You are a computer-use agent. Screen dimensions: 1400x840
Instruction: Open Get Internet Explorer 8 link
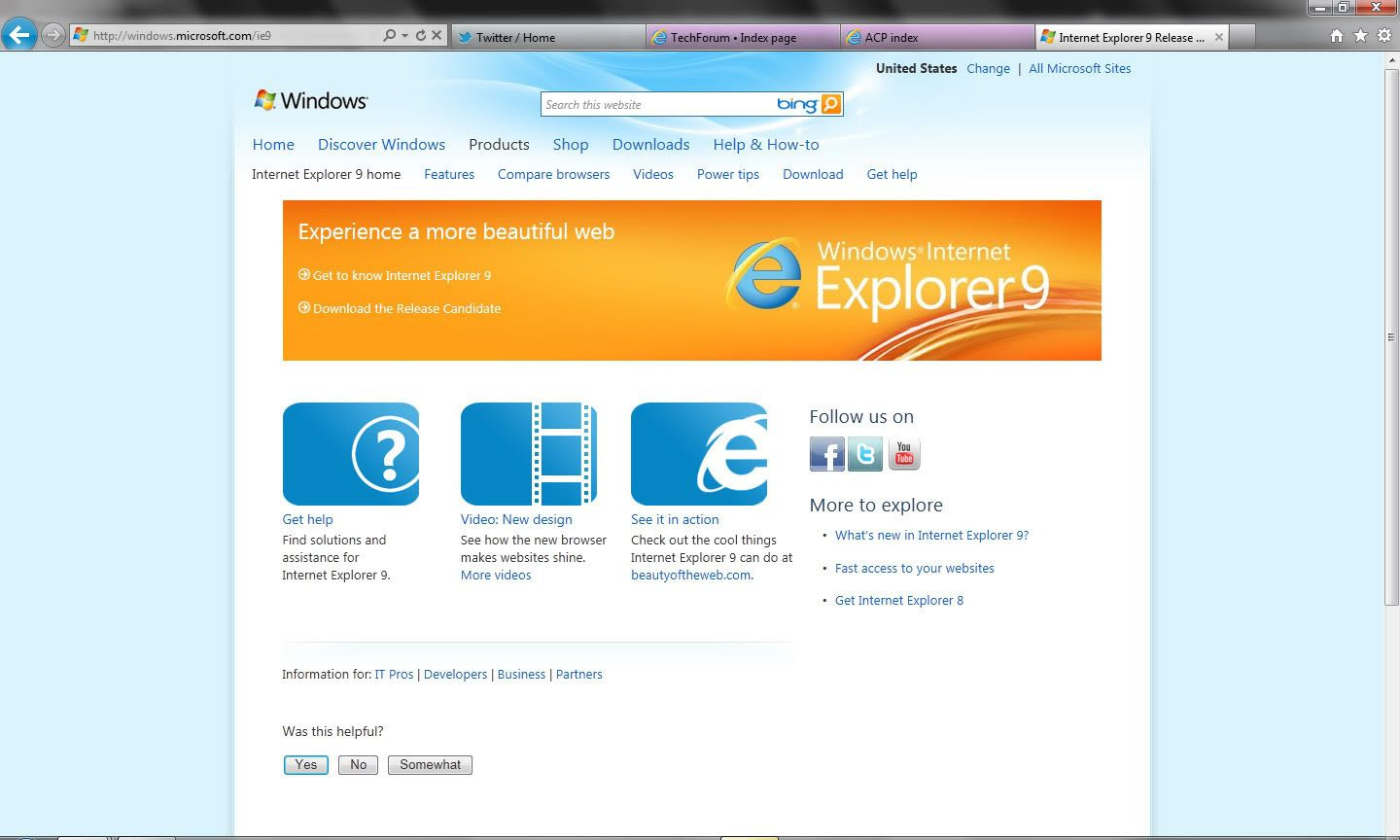[899, 600]
